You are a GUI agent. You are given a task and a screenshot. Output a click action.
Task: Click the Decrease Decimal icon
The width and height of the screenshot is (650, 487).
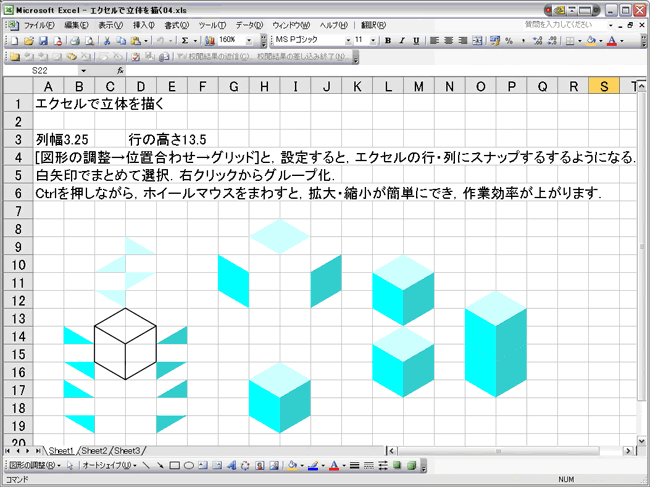(x=552, y=41)
